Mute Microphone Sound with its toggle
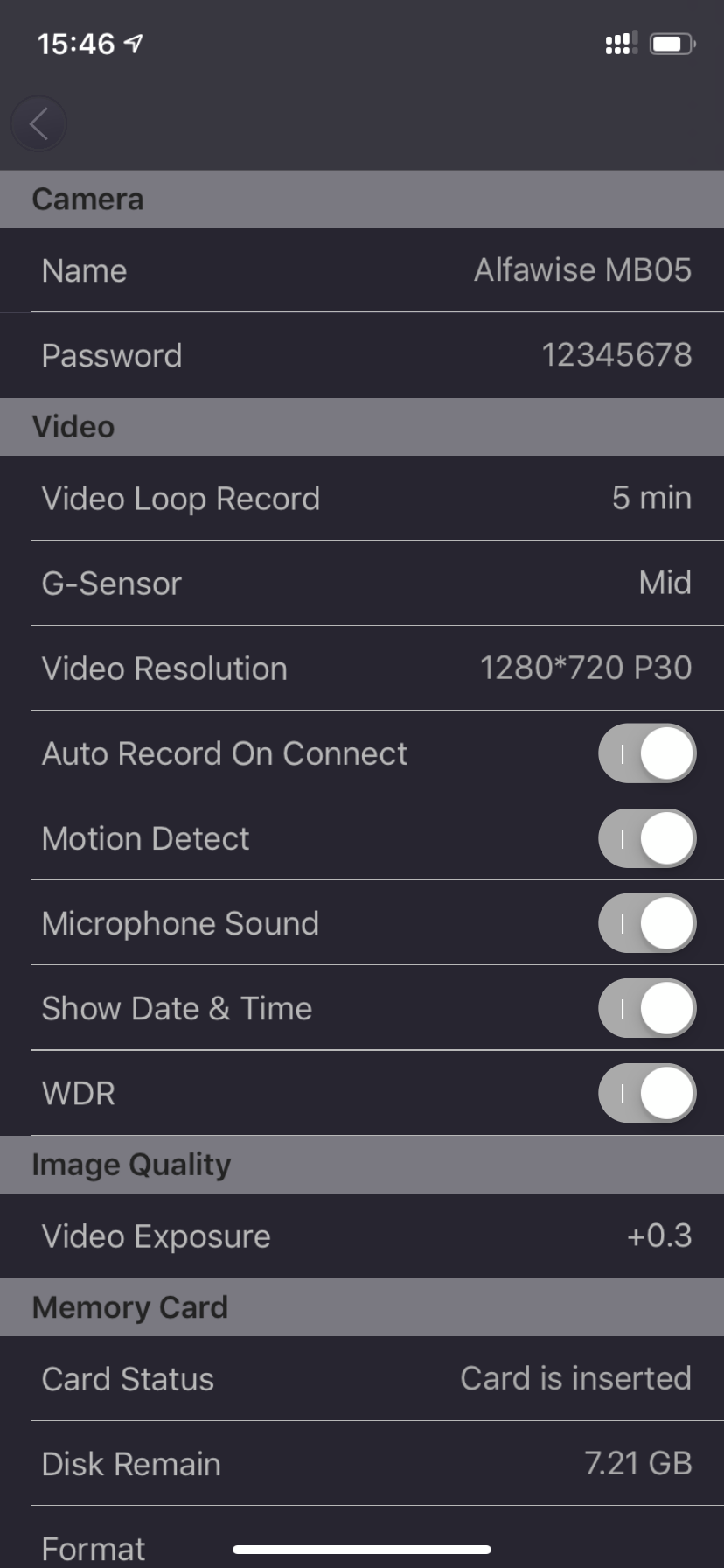This screenshot has height=1568, width=724. [647, 923]
